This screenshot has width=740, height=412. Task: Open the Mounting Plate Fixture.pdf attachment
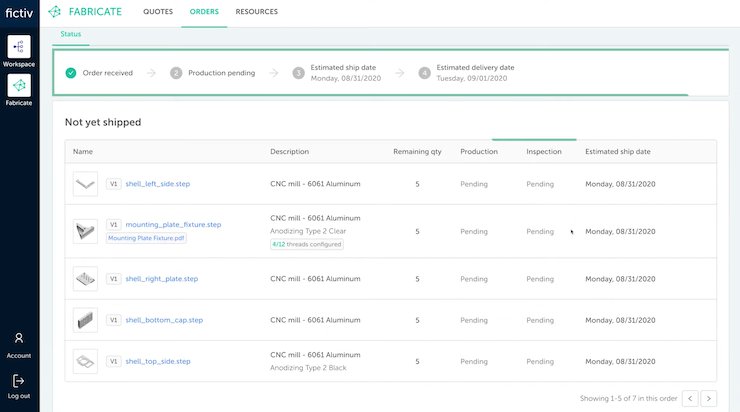[x=146, y=238]
